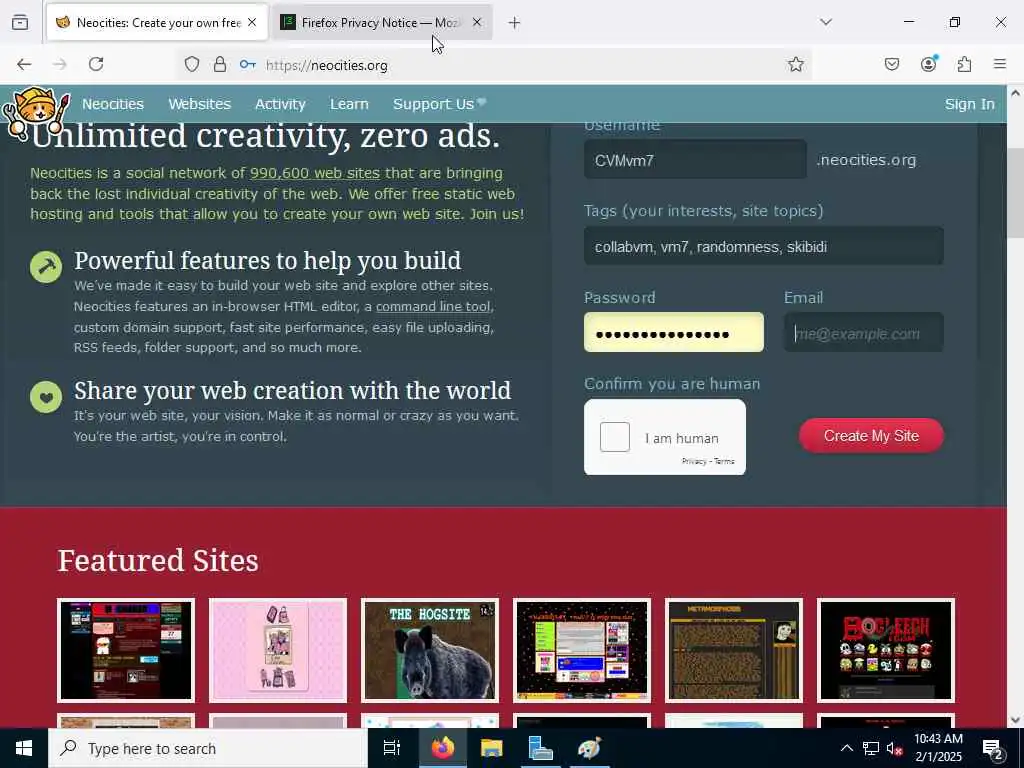Open first featured site thumbnail, dark red page
Viewport: 1024px width, 768px height.
(126, 650)
